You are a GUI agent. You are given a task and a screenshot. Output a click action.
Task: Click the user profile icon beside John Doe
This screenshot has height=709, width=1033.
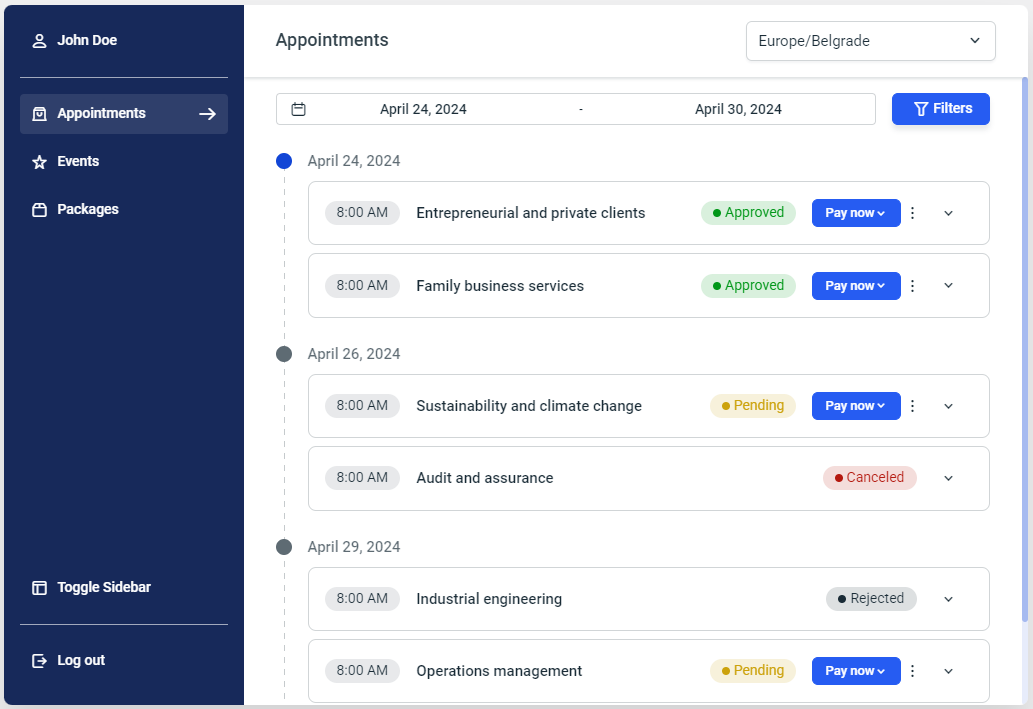39,40
